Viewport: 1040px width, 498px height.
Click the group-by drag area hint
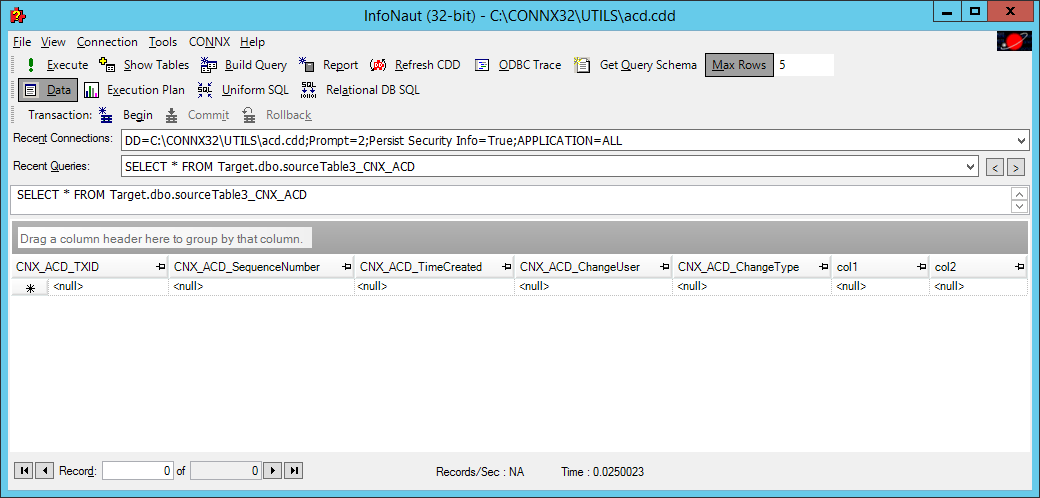click(162, 239)
